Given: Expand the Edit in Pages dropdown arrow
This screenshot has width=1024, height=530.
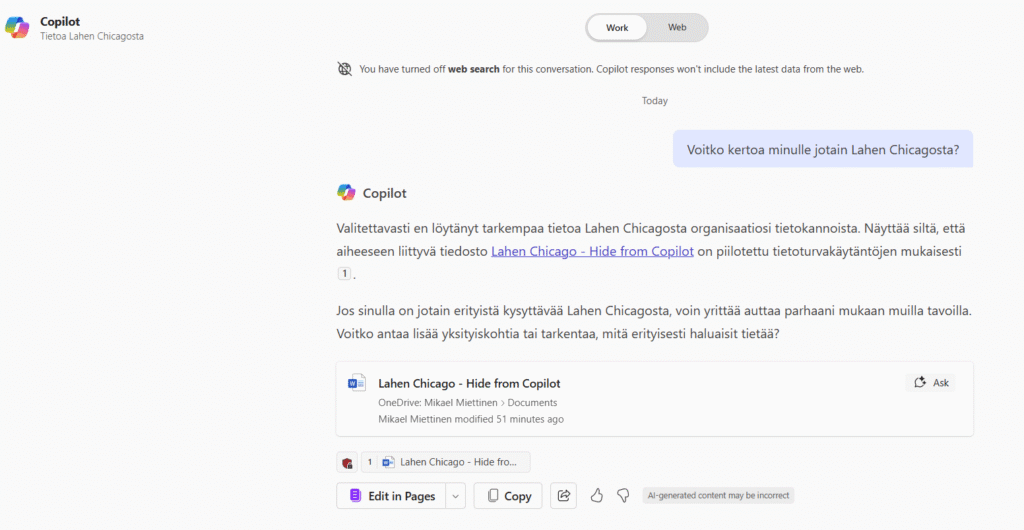Looking at the screenshot, I should point(456,496).
